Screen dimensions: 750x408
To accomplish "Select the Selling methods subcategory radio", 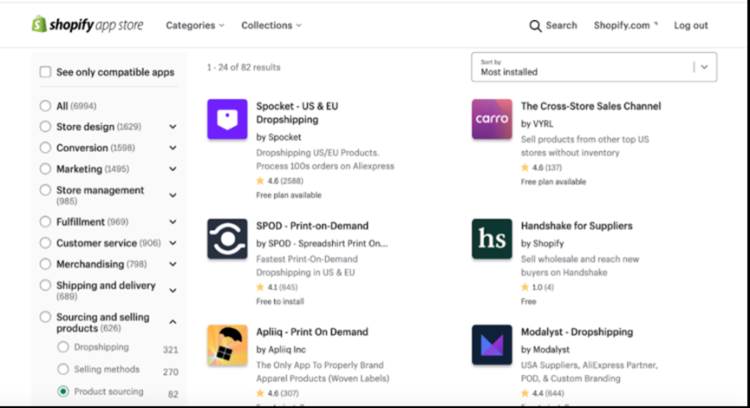I will (x=63, y=369).
